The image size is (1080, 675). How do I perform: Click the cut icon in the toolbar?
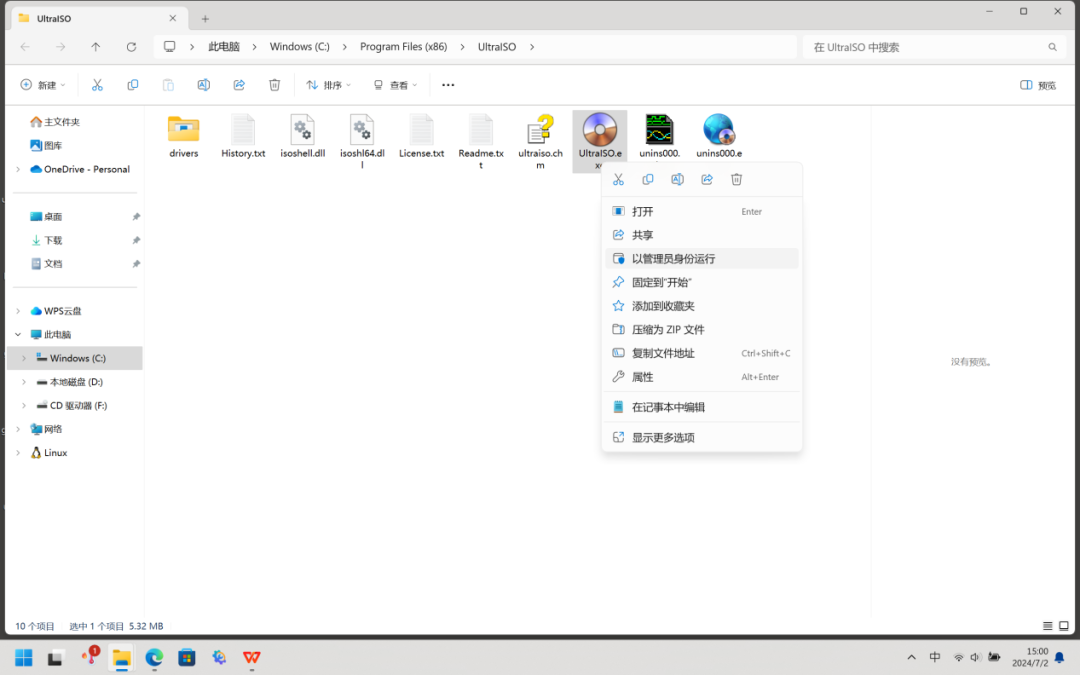pos(97,85)
